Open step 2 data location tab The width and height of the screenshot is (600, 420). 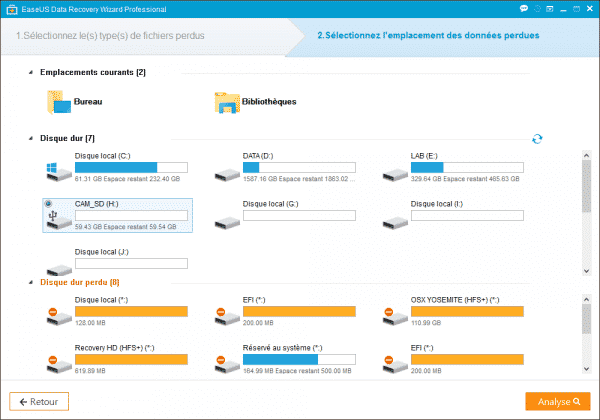[x=428, y=37]
